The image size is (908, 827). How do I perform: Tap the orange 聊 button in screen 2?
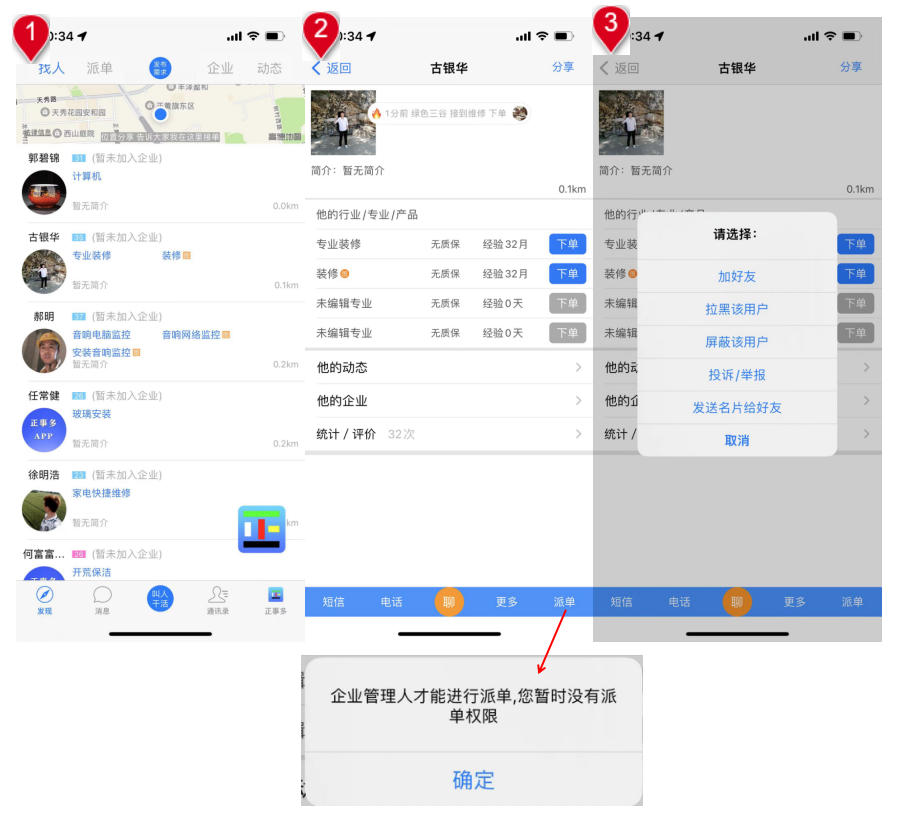coord(449,602)
